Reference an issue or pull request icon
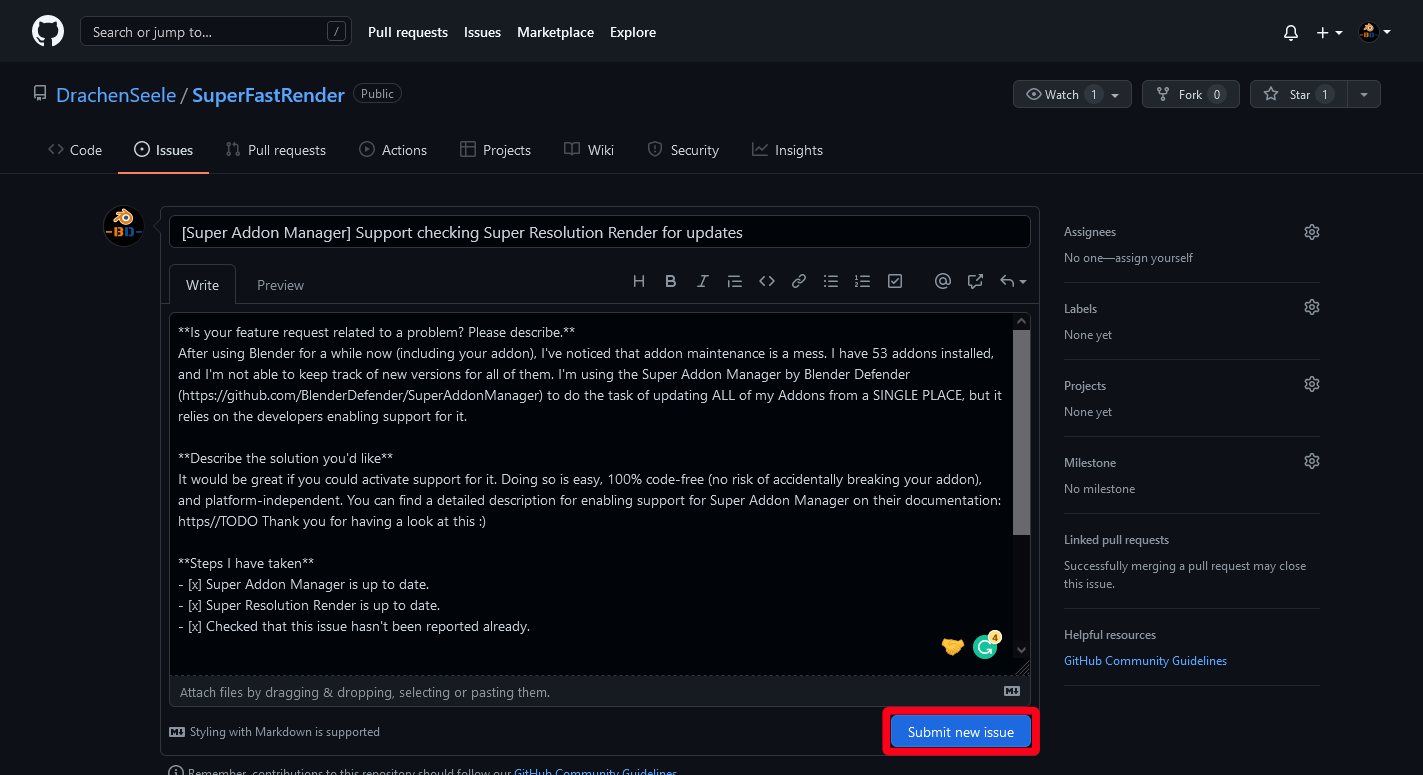Image resolution: width=1423 pixels, height=775 pixels. (975, 282)
